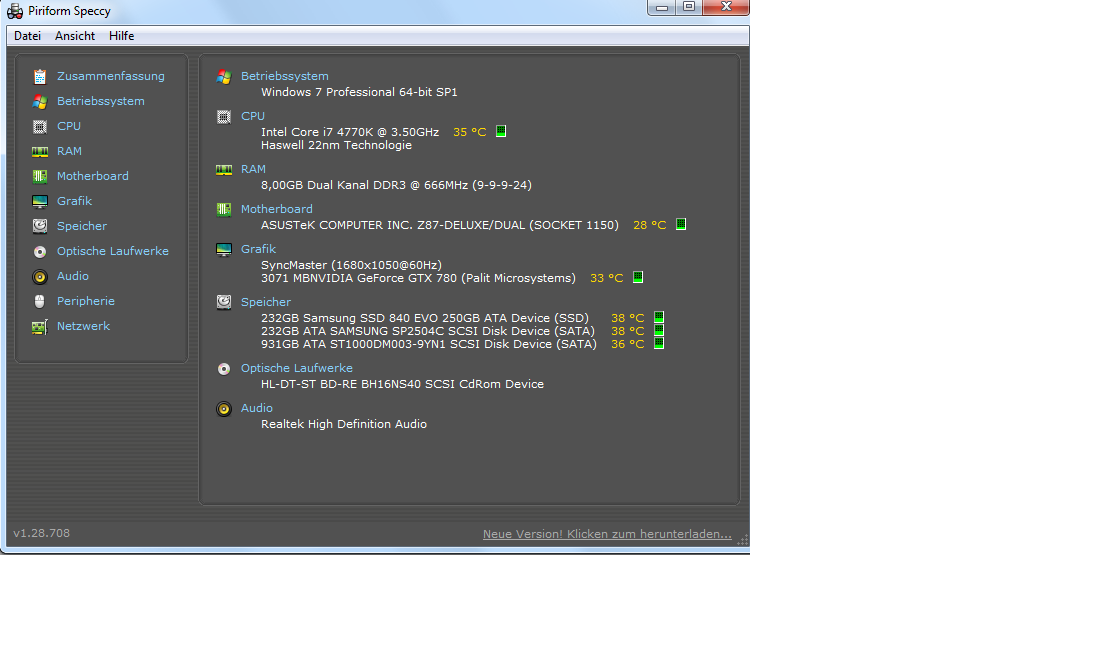
Task: Select the CPU sidebar entry
Action: (68, 126)
